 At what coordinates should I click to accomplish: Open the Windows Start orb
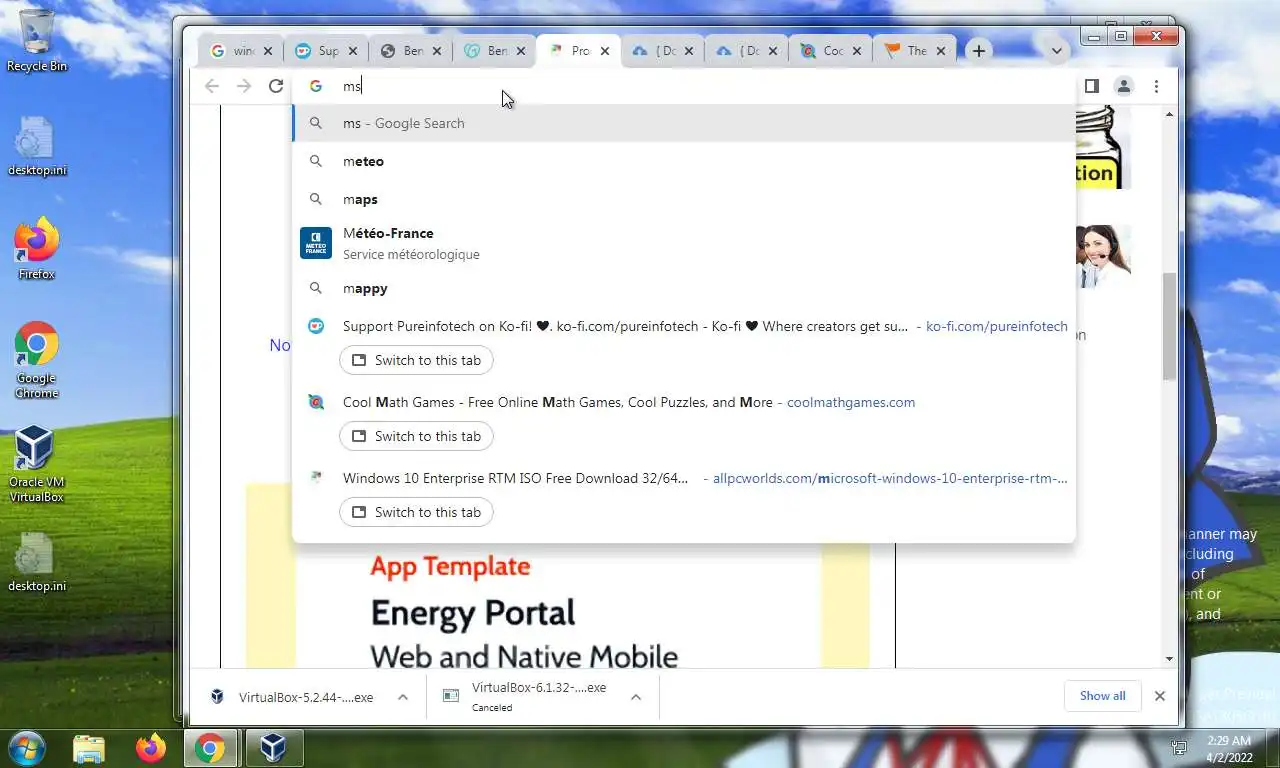coord(27,747)
